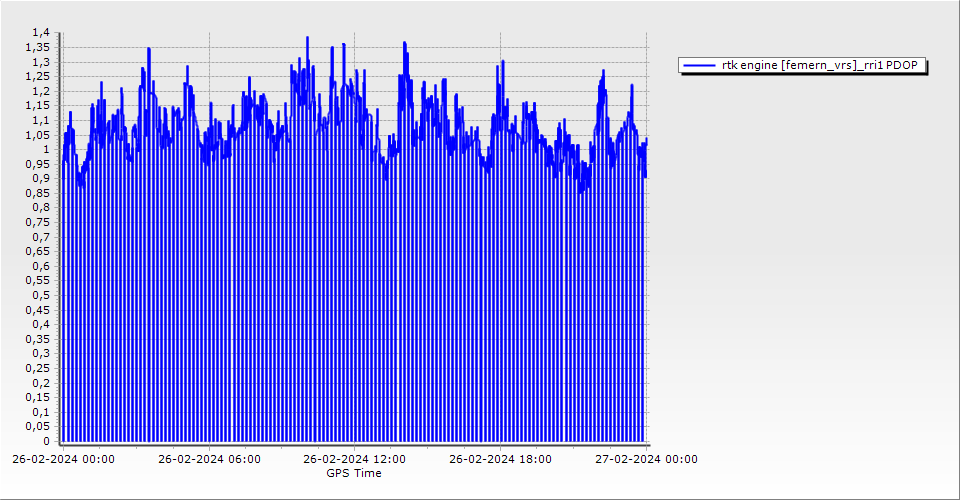Image resolution: width=960 pixels, height=500 pixels.
Task: Click the 1,2 y-axis tick label
Action: (x=40, y=91)
